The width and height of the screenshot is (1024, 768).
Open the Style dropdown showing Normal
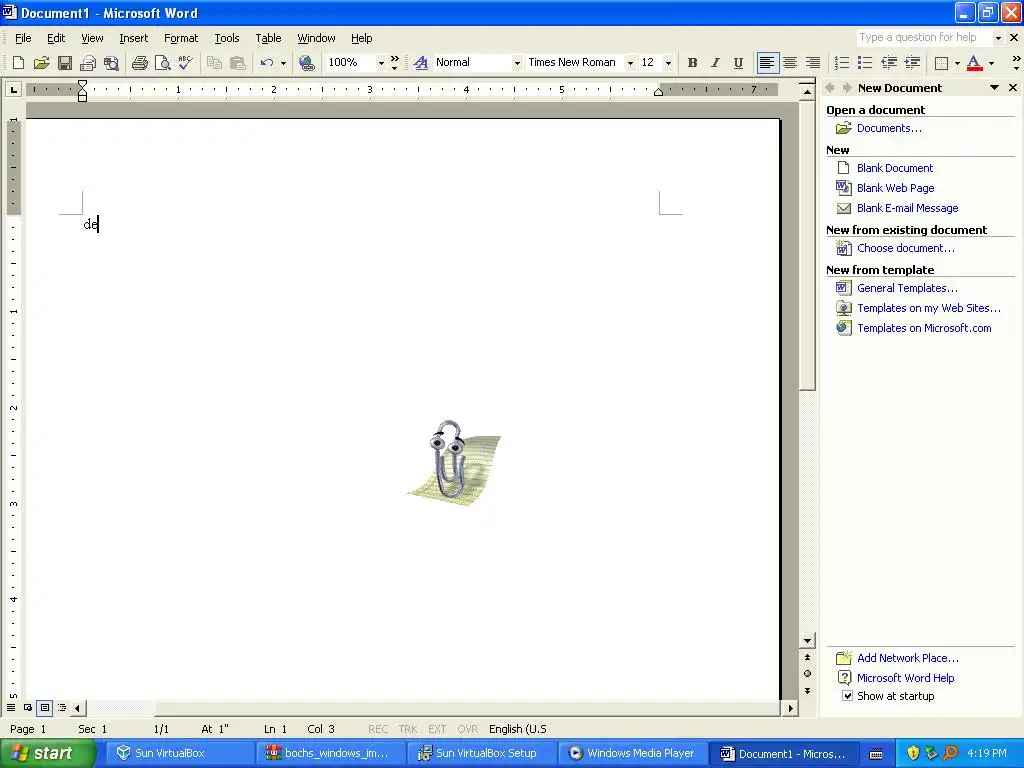click(517, 63)
